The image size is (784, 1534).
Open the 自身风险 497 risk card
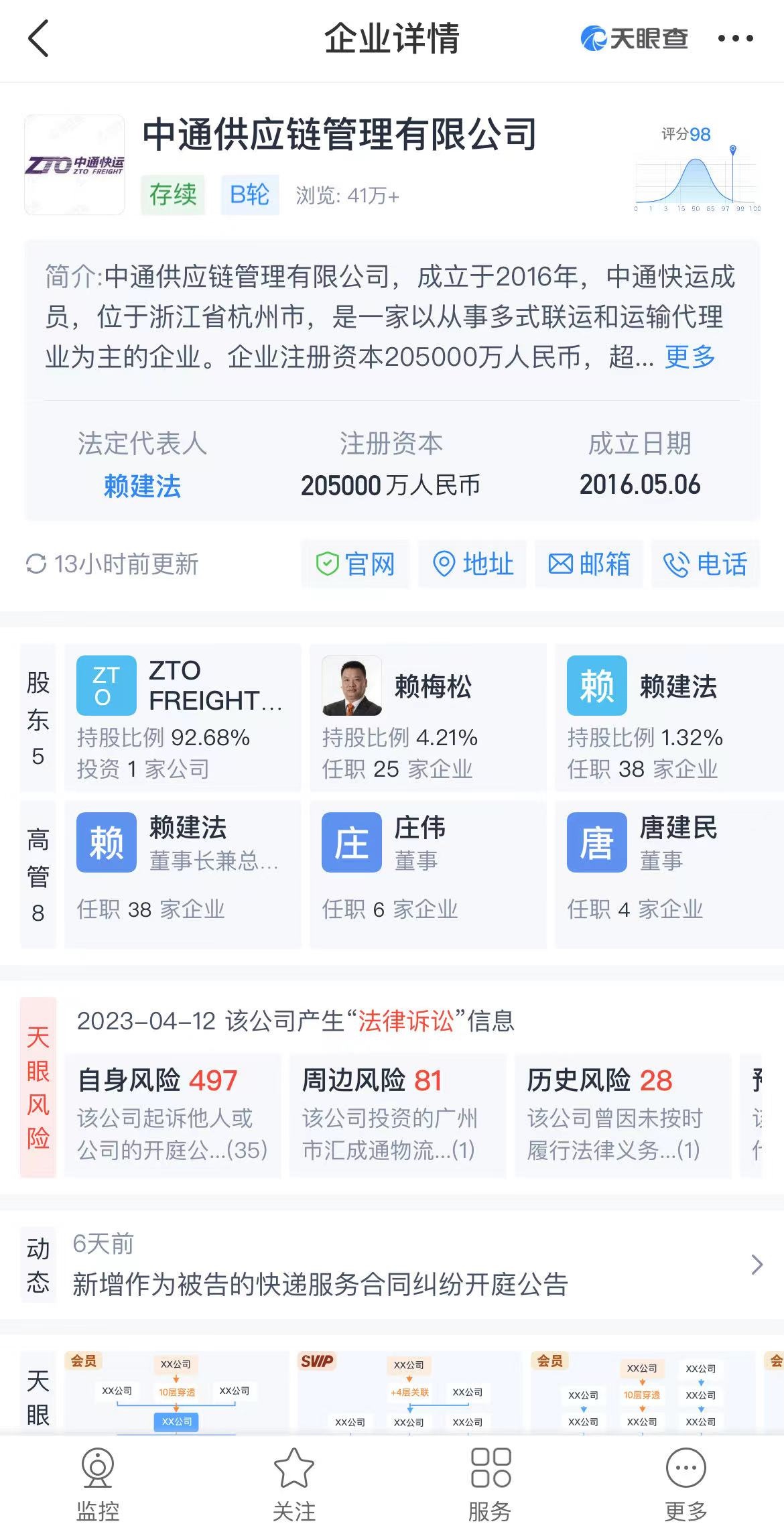pyautogui.click(x=172, y=1115)
